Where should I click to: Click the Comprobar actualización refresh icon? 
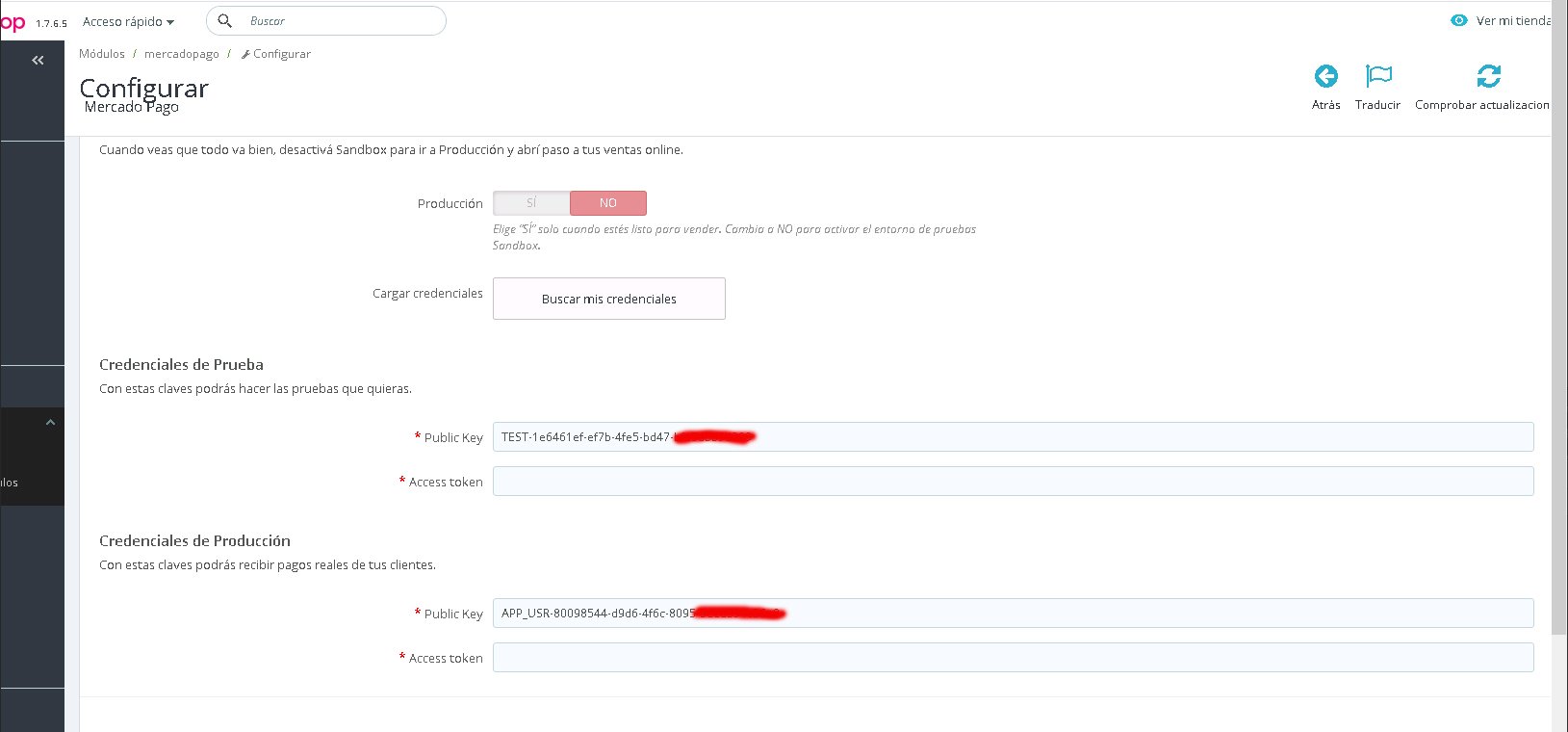[x=1488, y=76]
